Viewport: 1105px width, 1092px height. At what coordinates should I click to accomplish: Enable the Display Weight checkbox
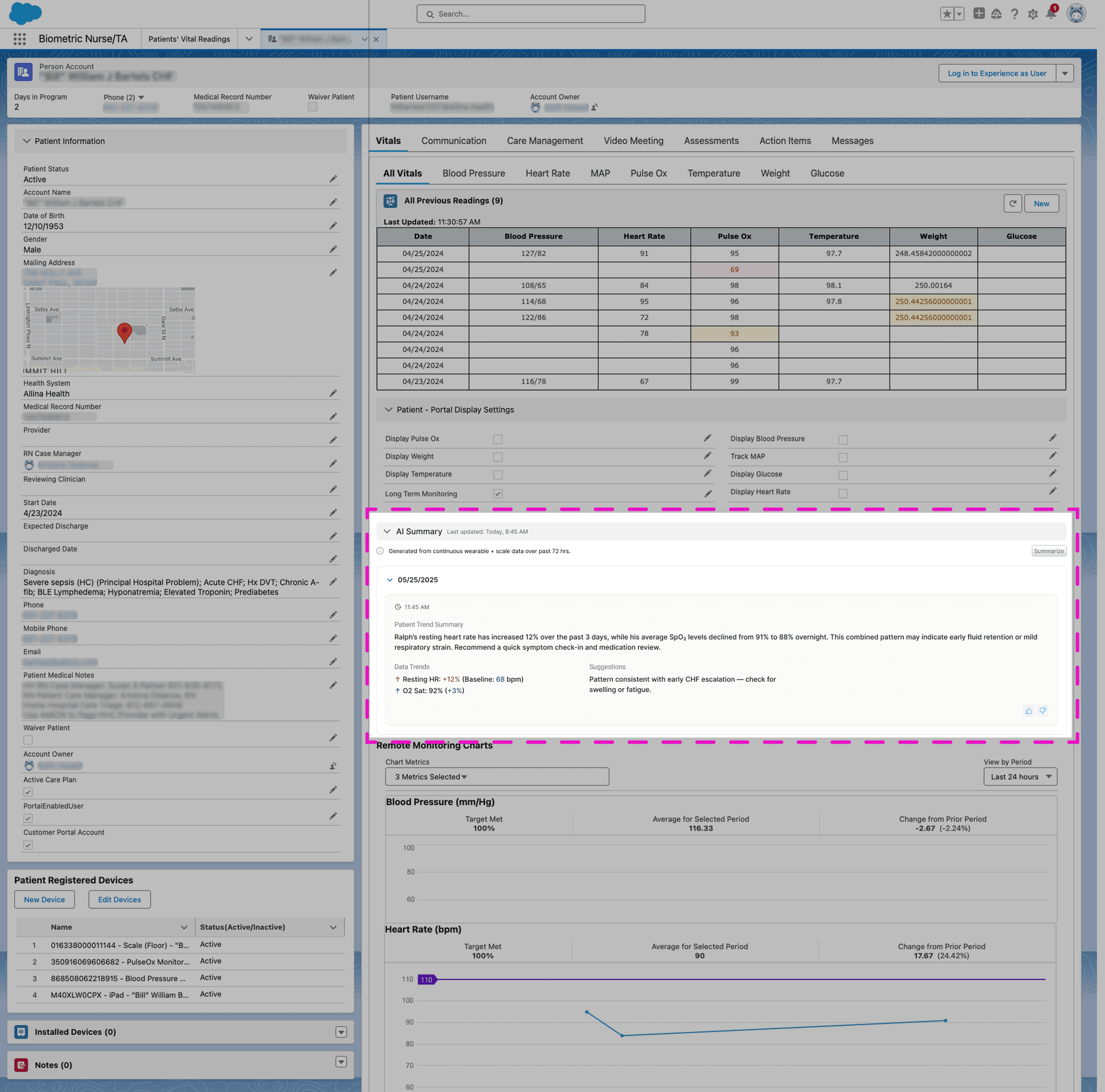[498, 457]
